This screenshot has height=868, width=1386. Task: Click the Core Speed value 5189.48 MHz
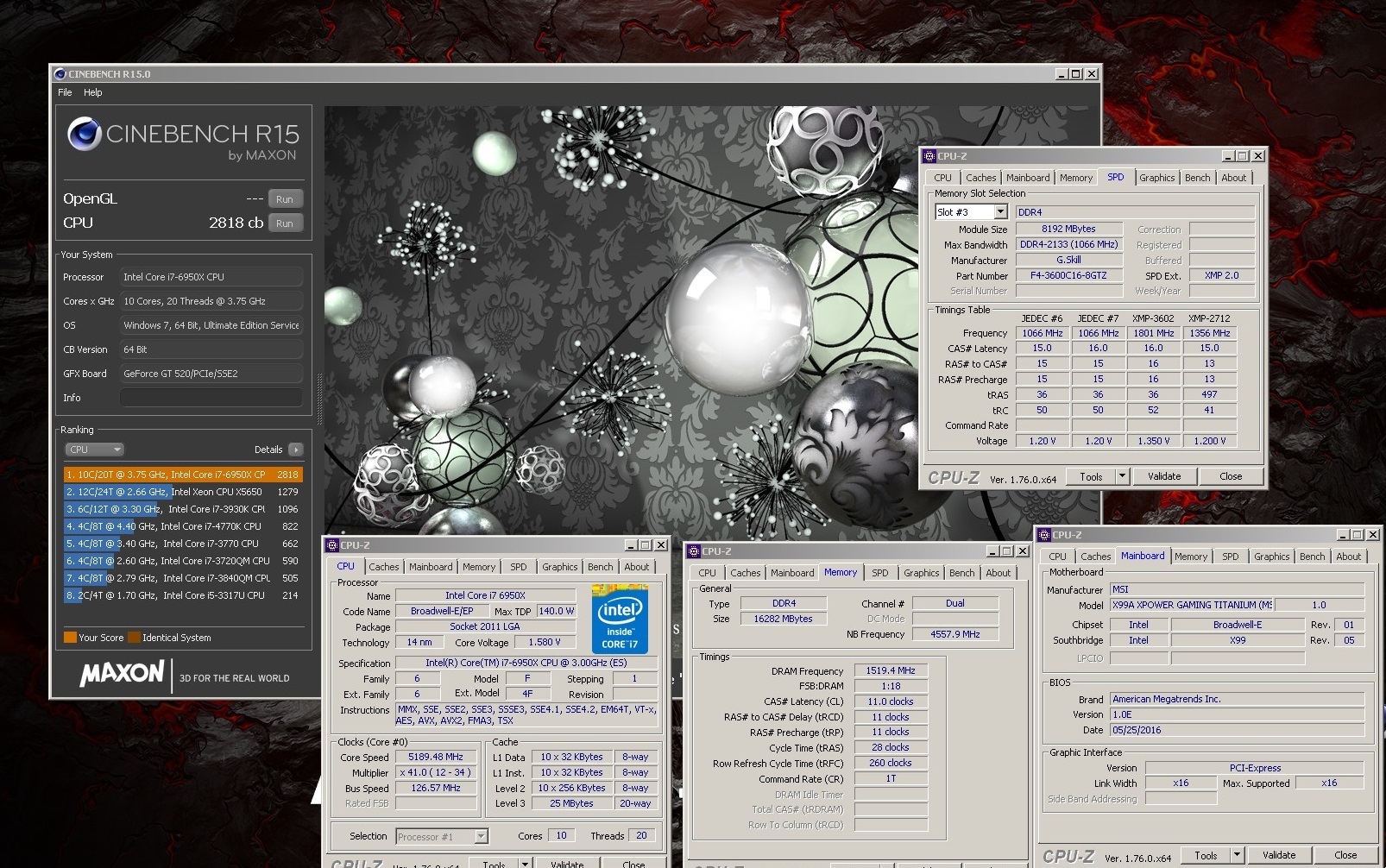436,757
